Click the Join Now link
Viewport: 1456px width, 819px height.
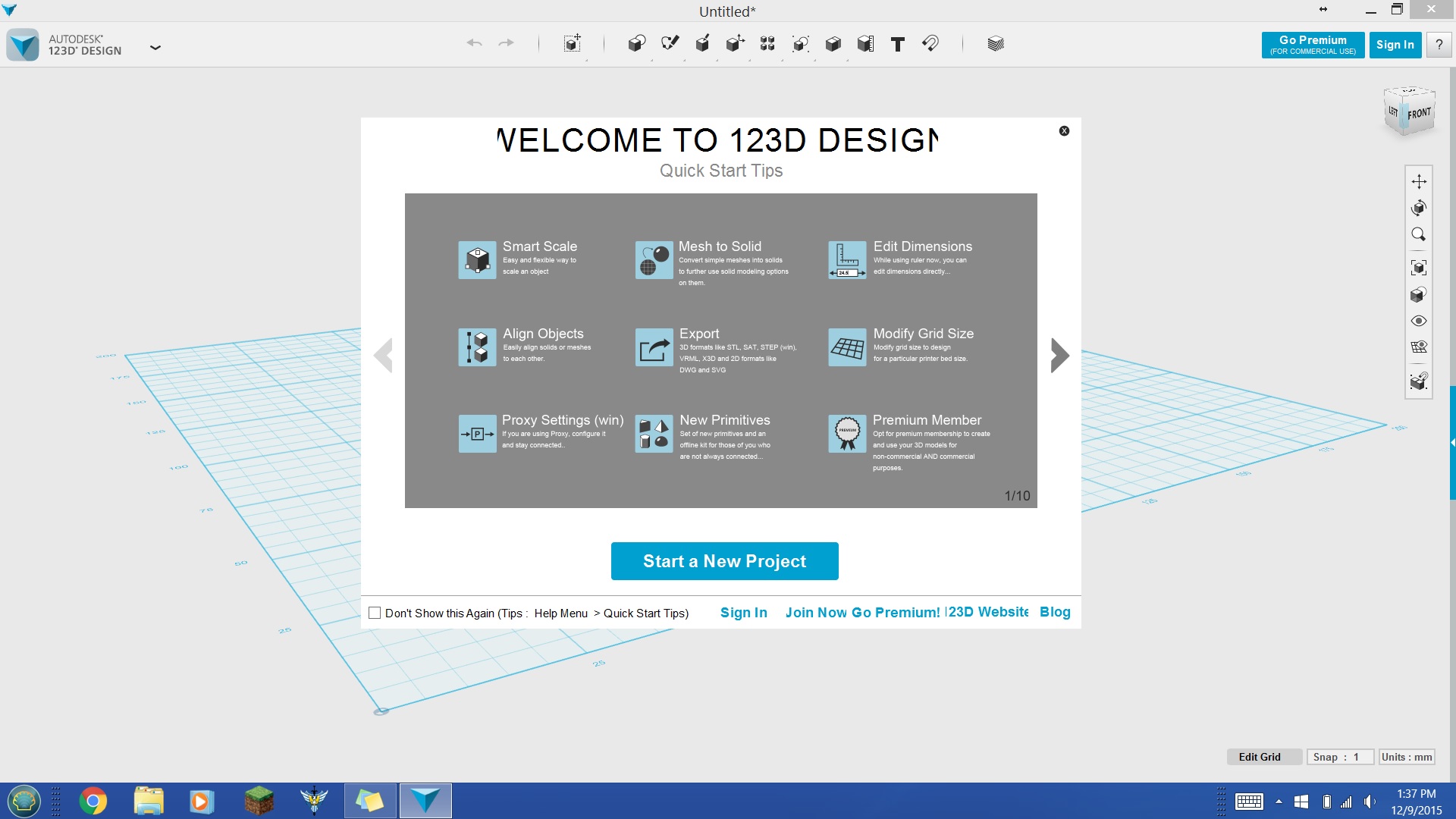(x=816, y=613)
